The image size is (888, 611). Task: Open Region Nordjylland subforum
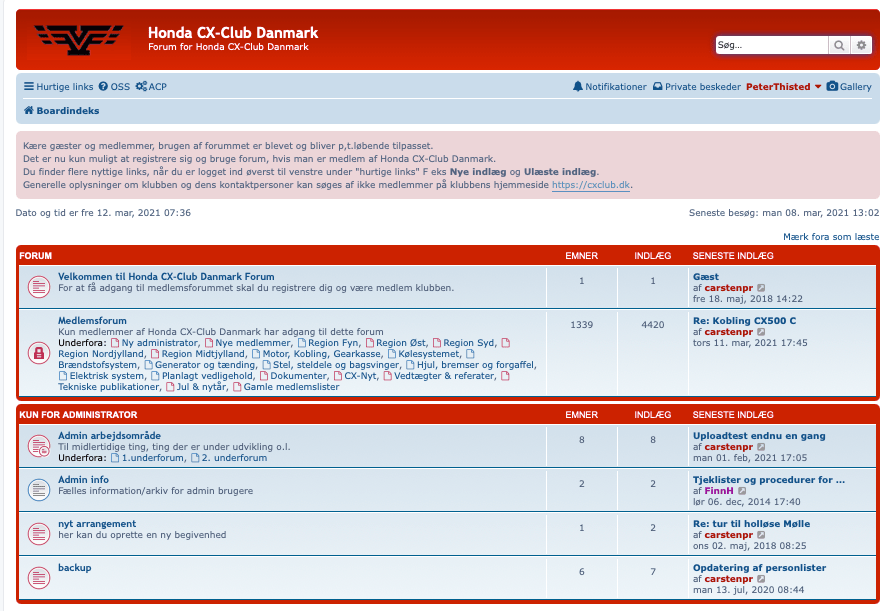click(101, 354)
